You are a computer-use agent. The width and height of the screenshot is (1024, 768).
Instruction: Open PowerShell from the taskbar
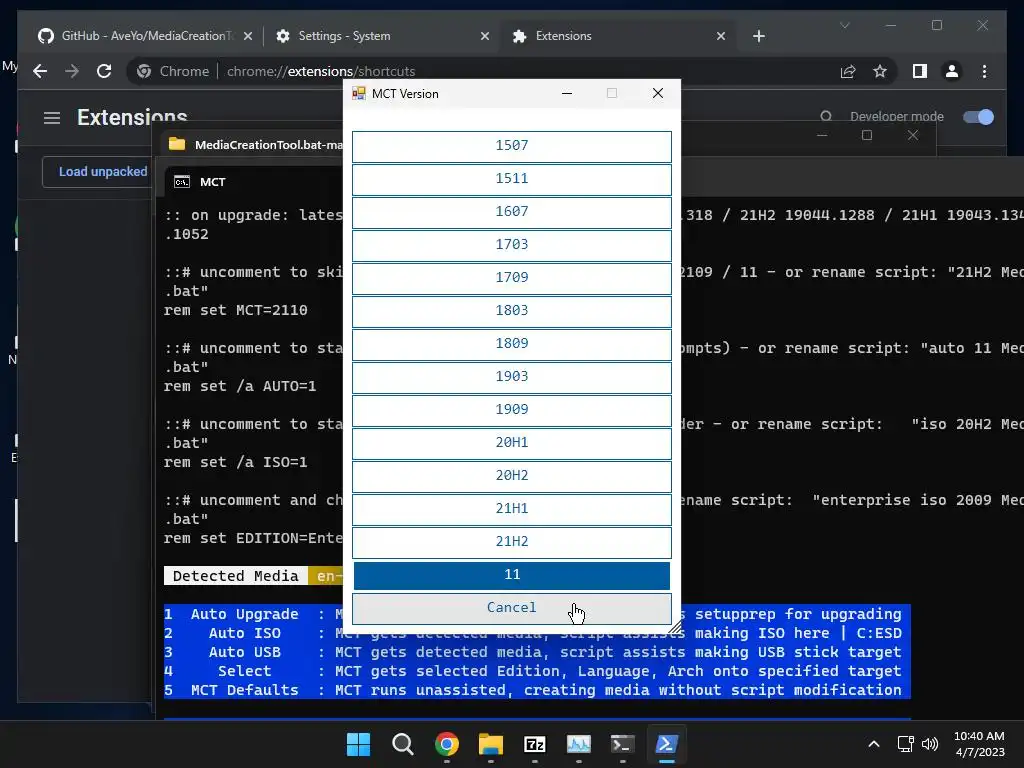click(667, 744)
